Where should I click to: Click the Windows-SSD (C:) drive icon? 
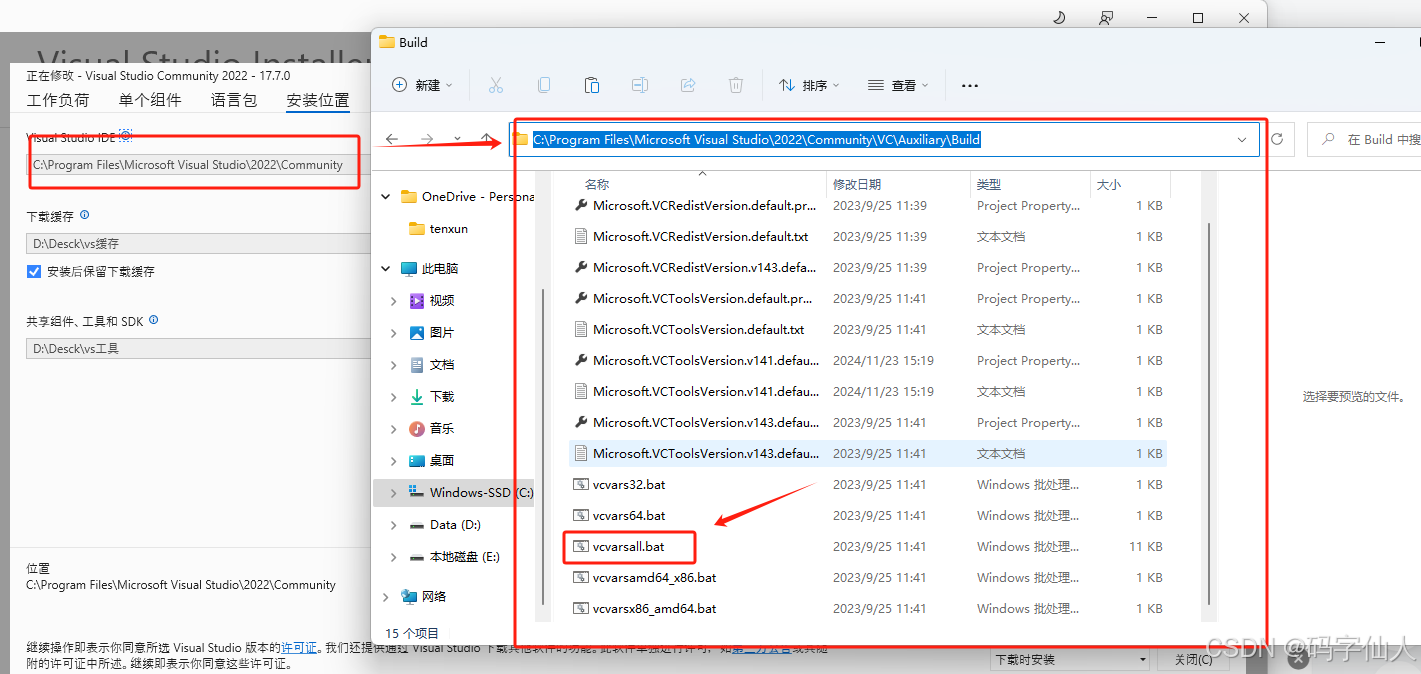point(417,492)
